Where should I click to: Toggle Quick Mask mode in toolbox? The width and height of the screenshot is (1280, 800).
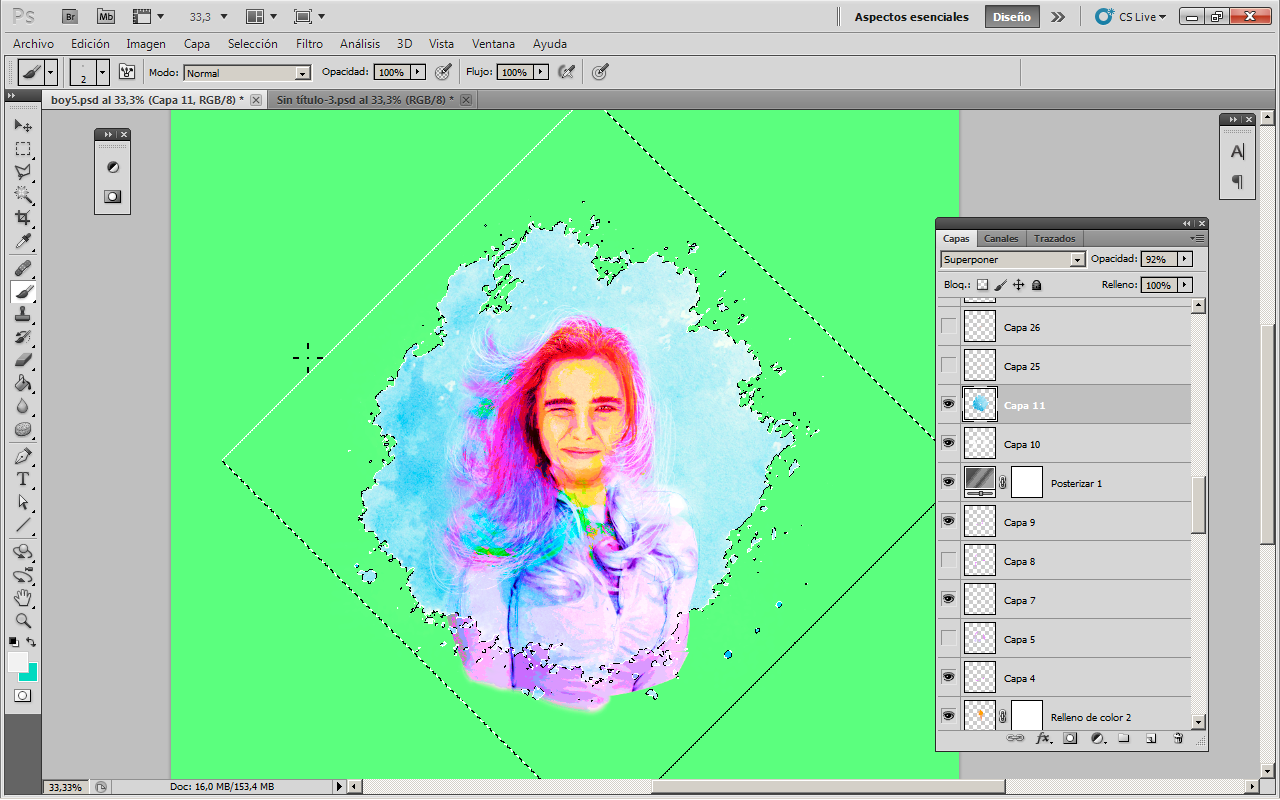click(22, 695)
